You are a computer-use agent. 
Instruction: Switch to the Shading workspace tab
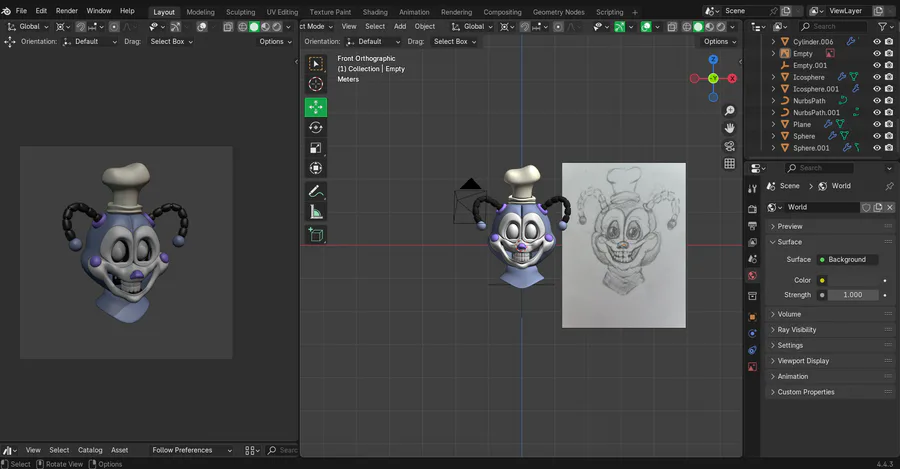[x=375, y=12]
